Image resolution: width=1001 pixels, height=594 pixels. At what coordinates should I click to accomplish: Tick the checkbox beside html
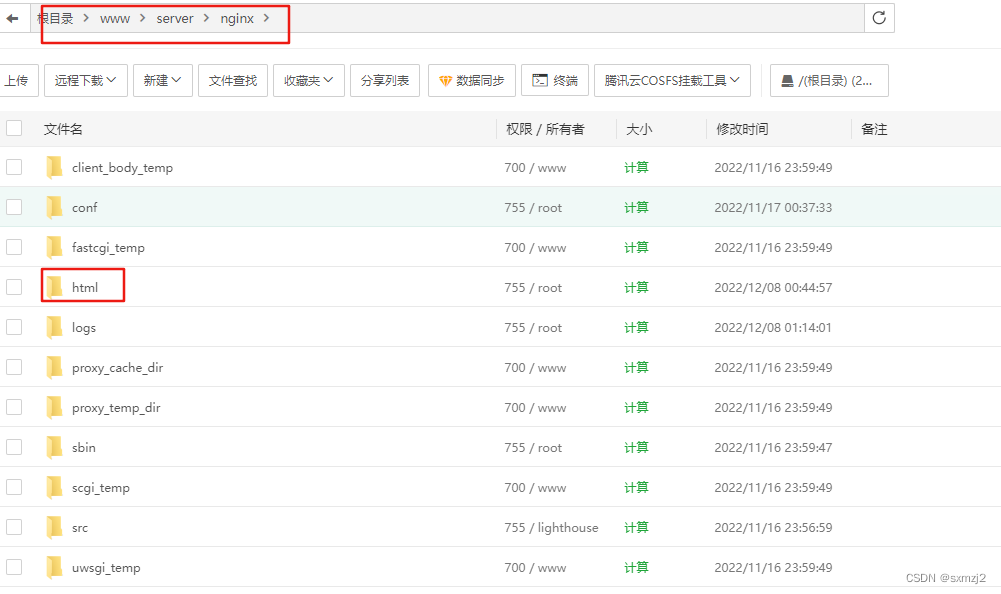pos(14,287)
